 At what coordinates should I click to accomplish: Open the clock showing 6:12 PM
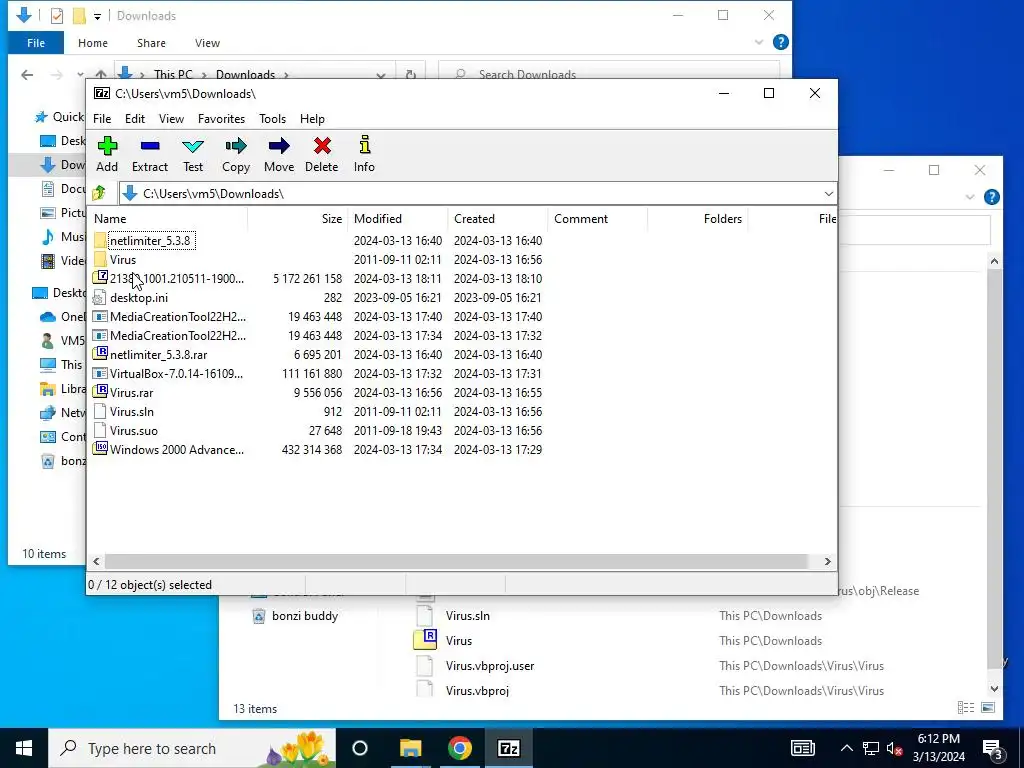click(x=938, y=748)
